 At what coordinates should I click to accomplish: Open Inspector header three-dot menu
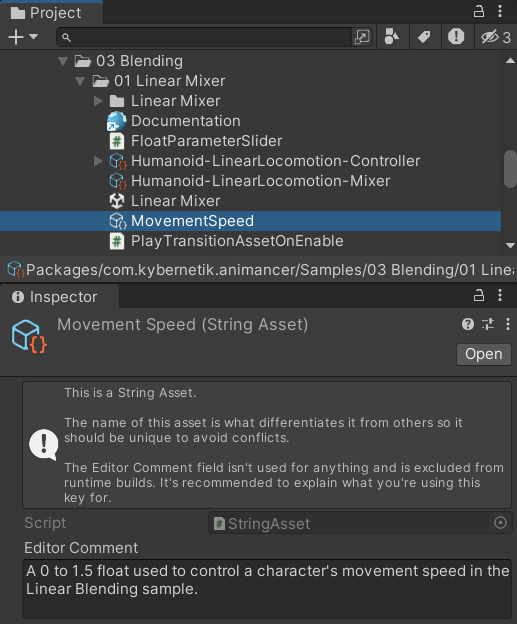click(x=508, y=324)
